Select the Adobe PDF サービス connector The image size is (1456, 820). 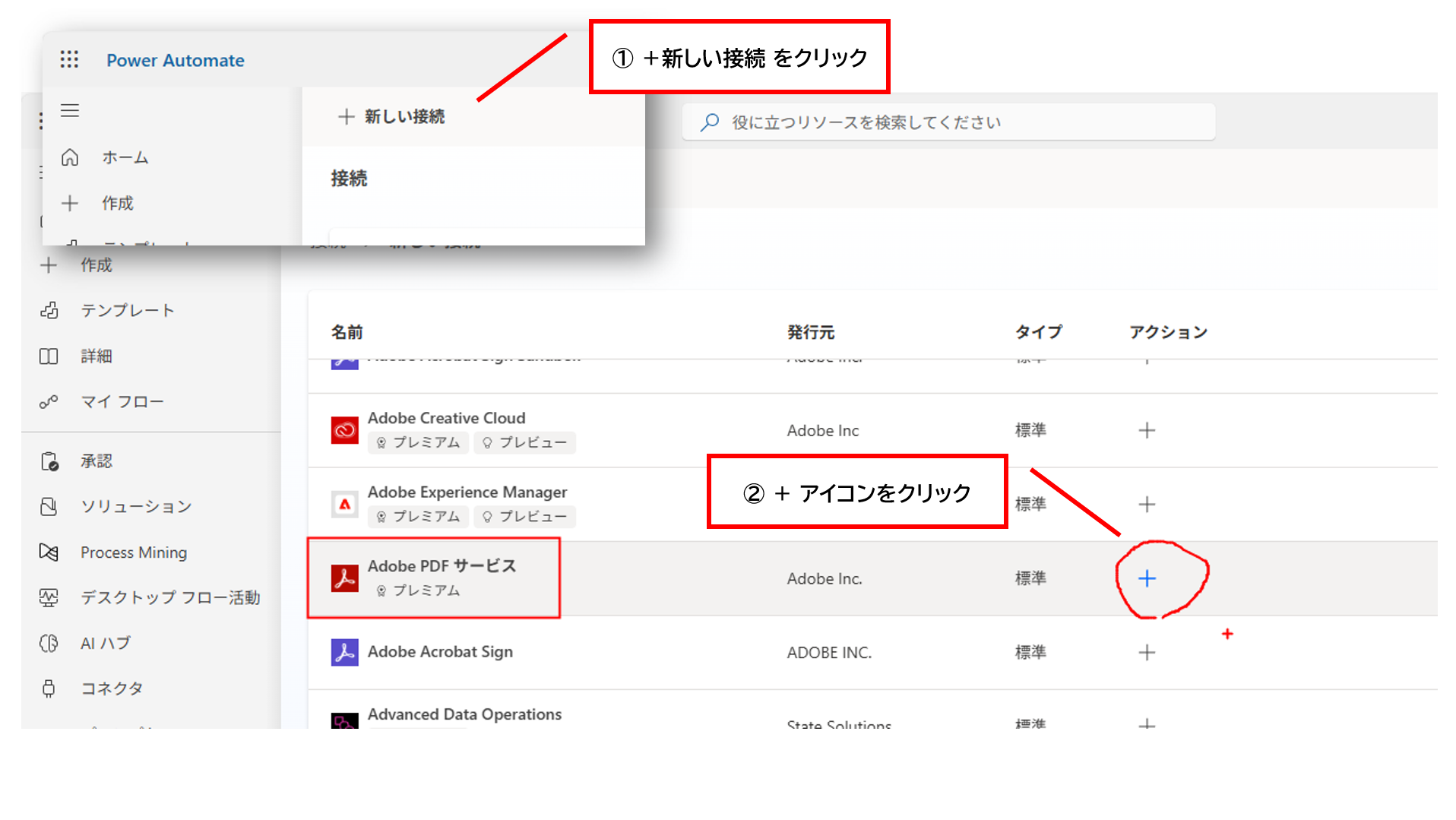pos(442,566)
